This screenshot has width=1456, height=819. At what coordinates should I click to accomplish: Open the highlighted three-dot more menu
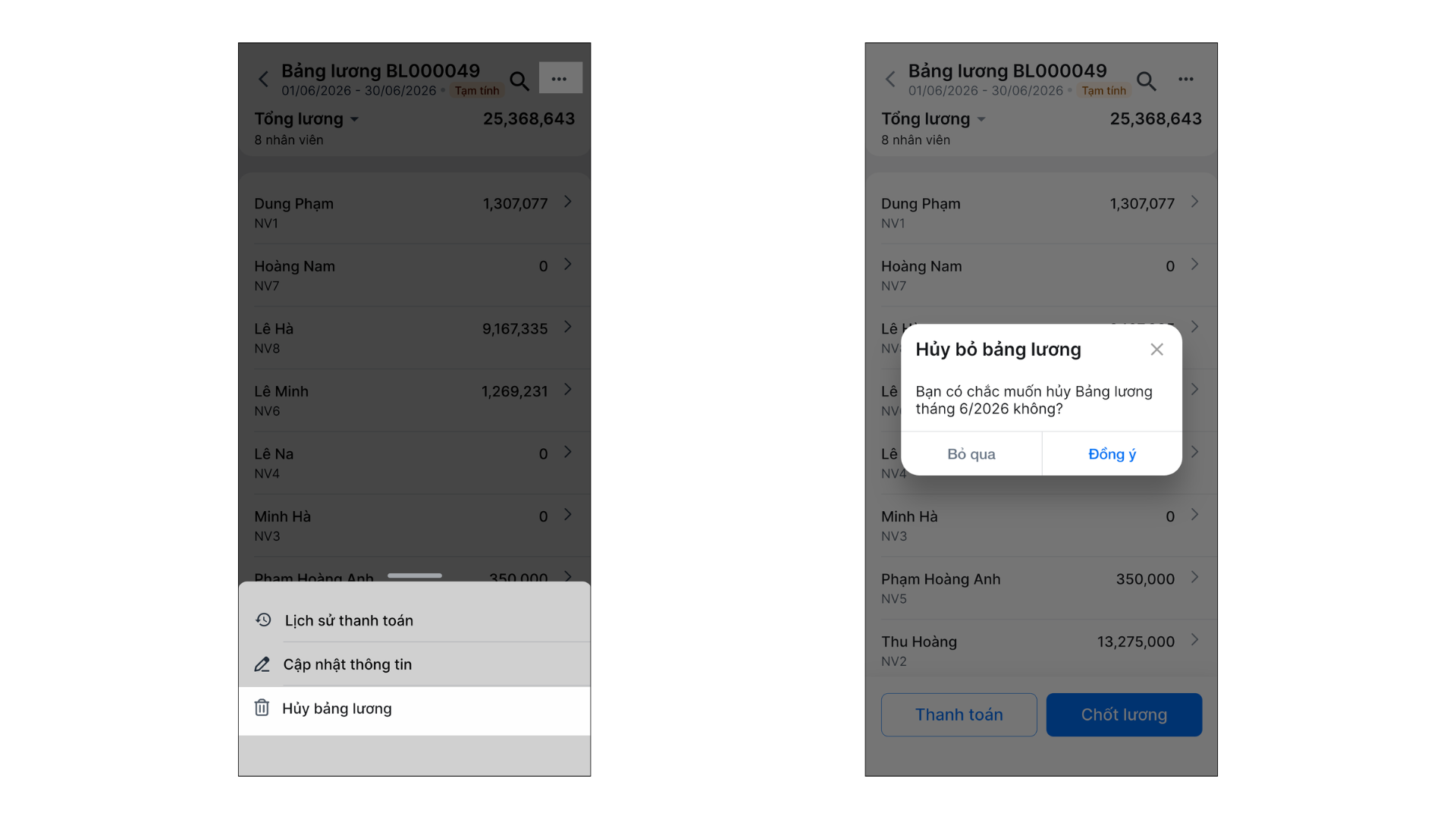point(560,78)
